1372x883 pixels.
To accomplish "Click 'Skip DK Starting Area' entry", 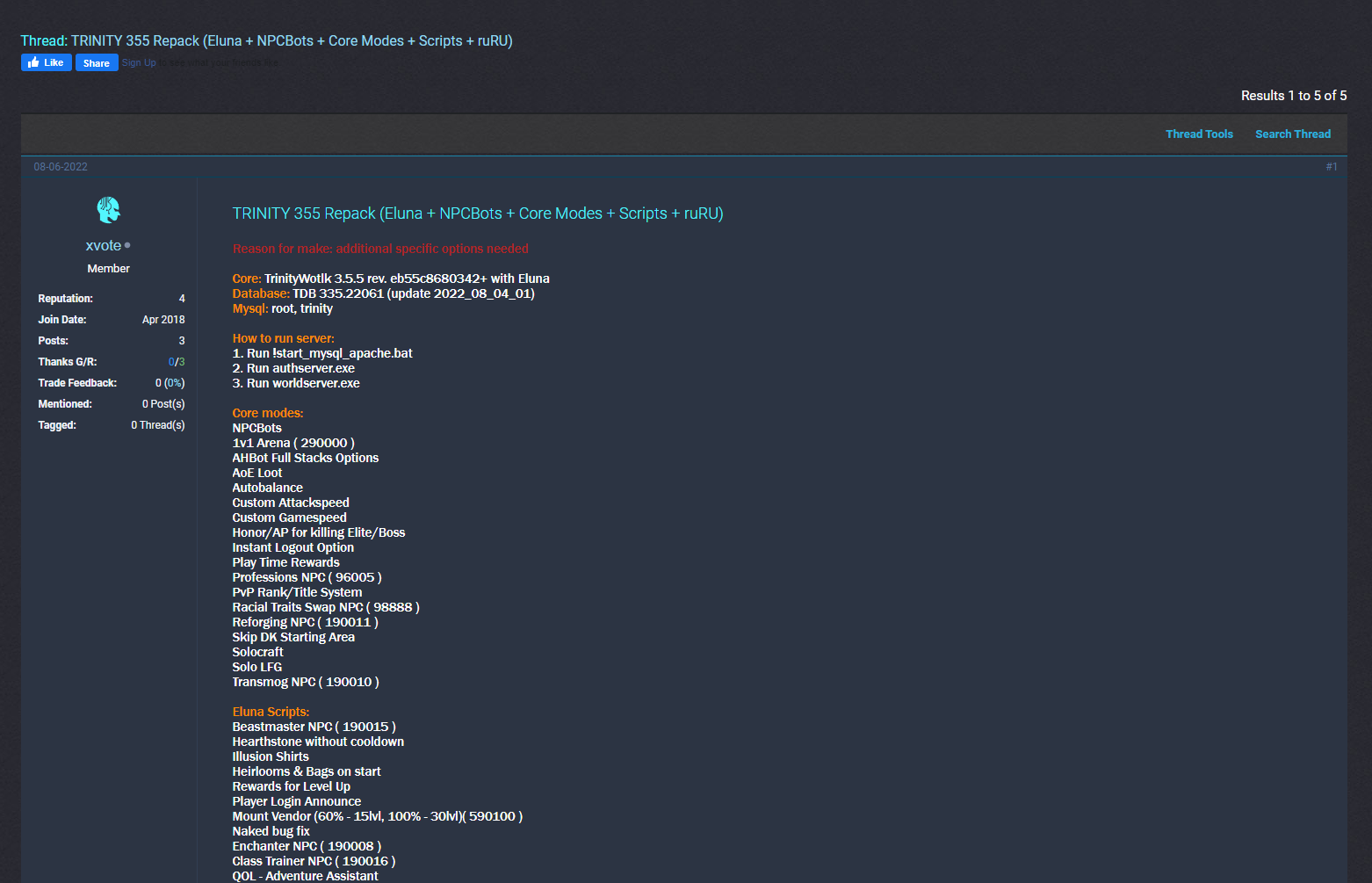I will pos(293,637).
